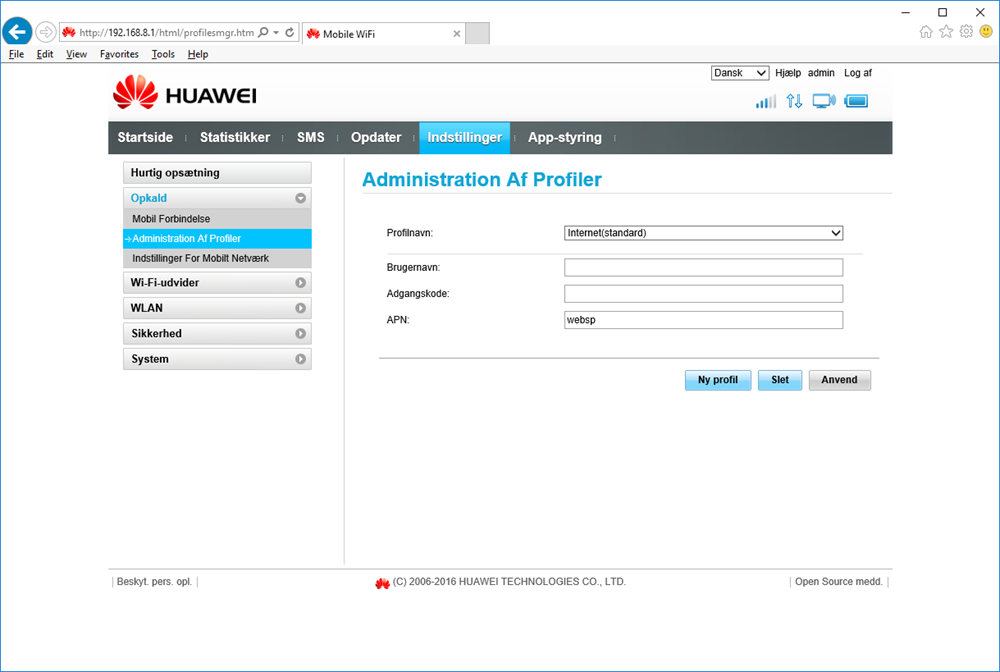This screenshot has width=1000, height=672.
Task: Open address bar autocomplete dropdown arrow
Action: click(276, 32)
